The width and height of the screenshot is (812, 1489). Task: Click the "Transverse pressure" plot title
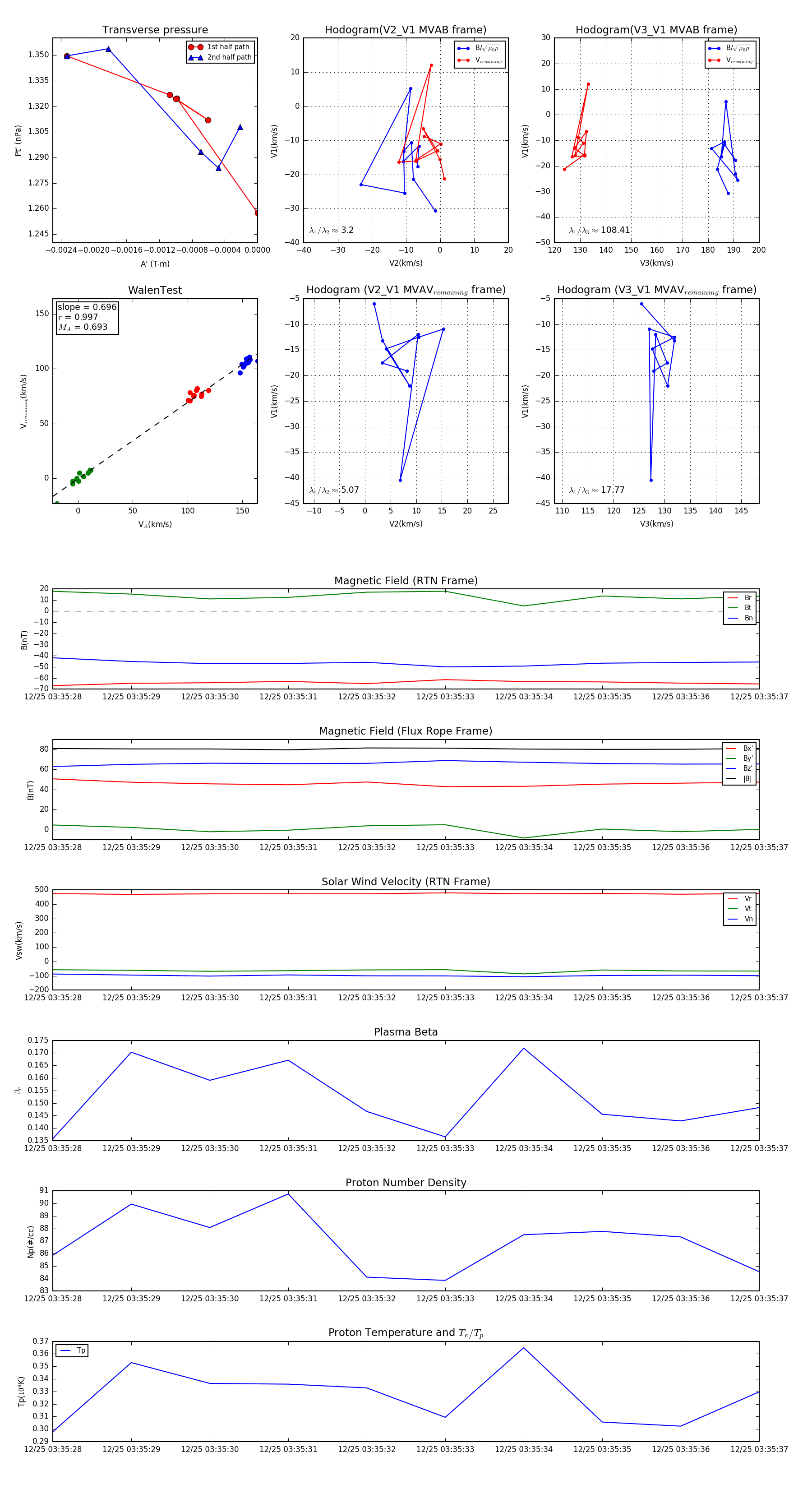(x=155, y=30)
